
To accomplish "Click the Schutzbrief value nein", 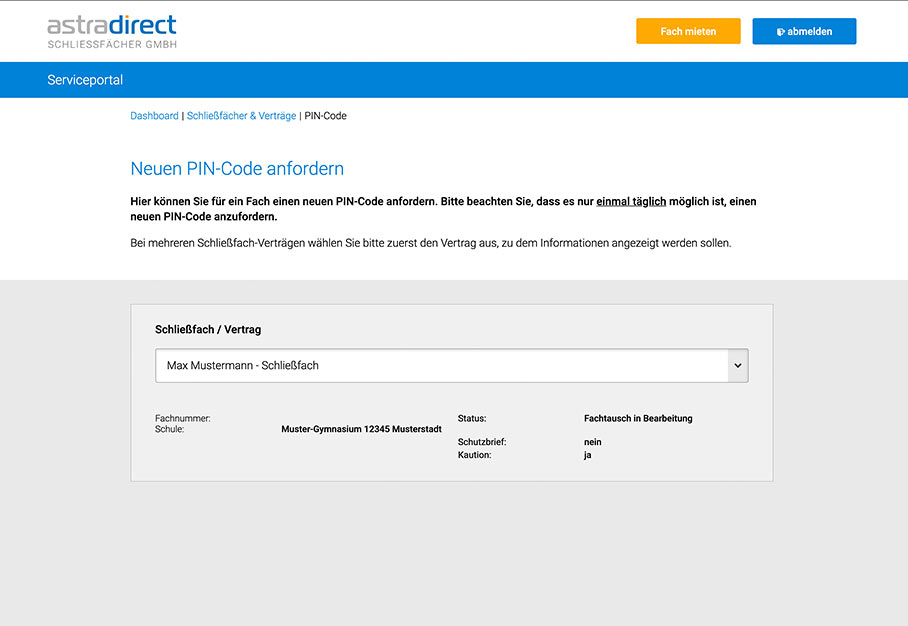I will [x=592, y=441].
